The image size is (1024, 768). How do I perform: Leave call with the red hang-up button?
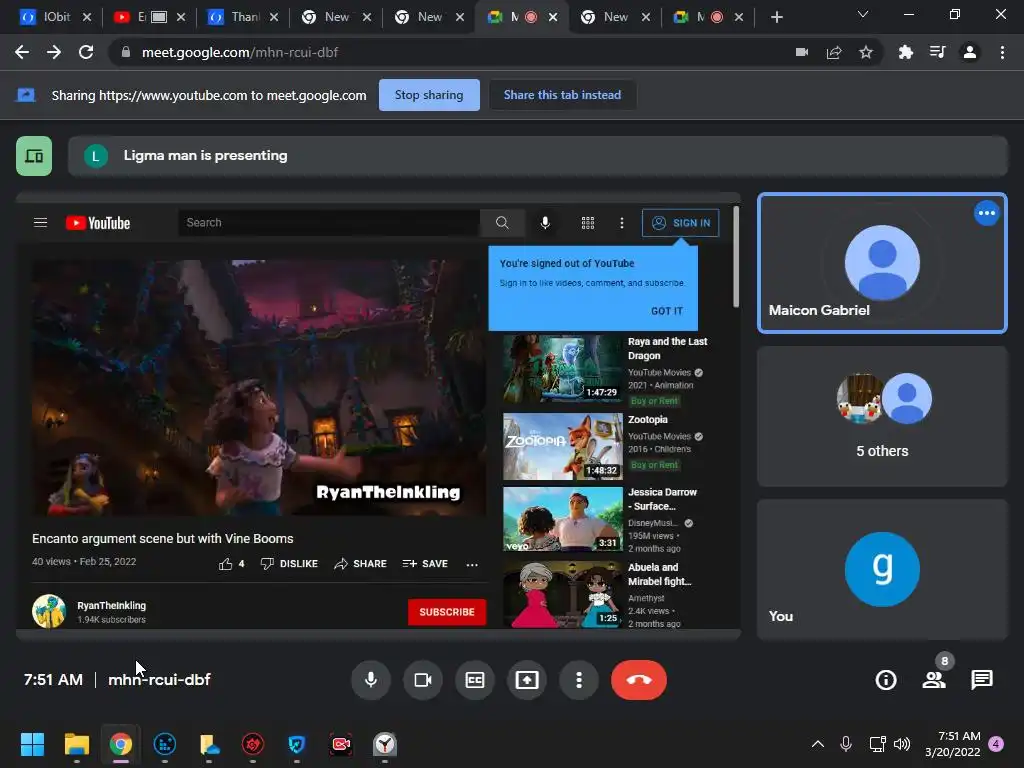(639, 680)
